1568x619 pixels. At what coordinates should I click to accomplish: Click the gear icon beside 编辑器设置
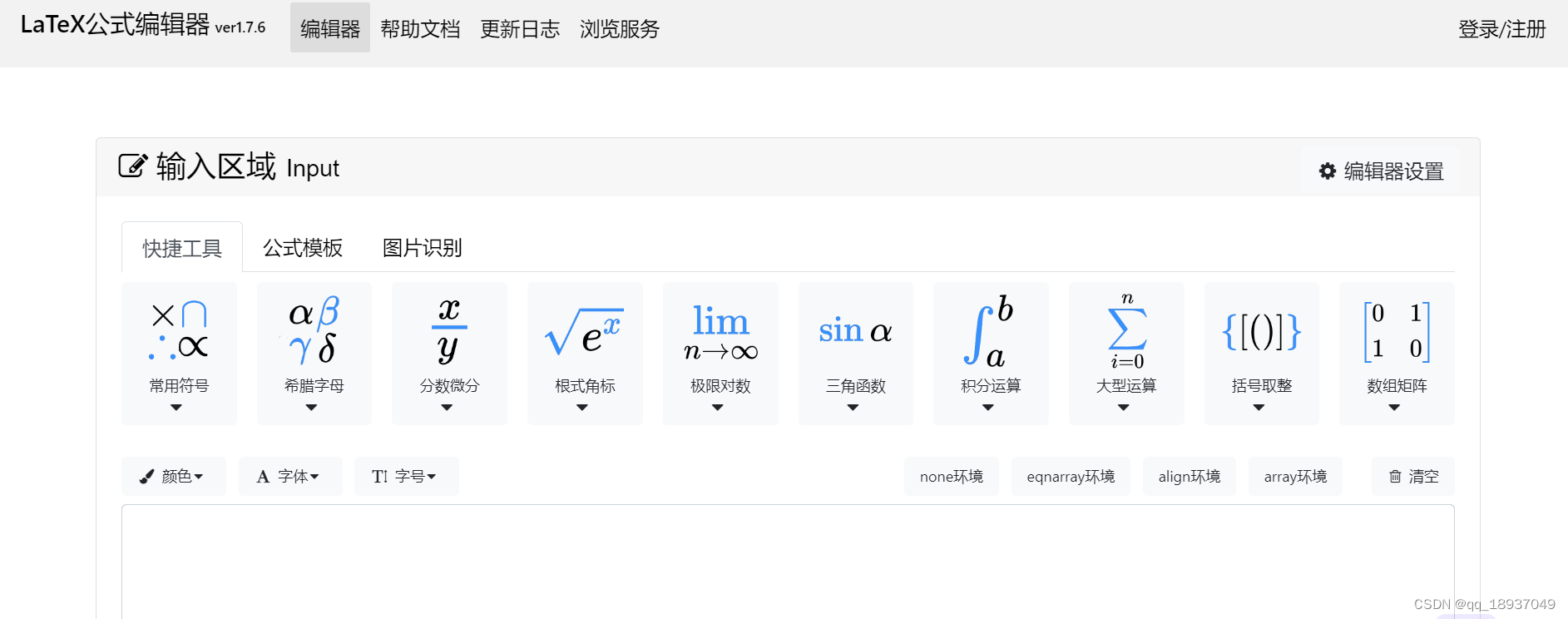tap(1328, 171)
